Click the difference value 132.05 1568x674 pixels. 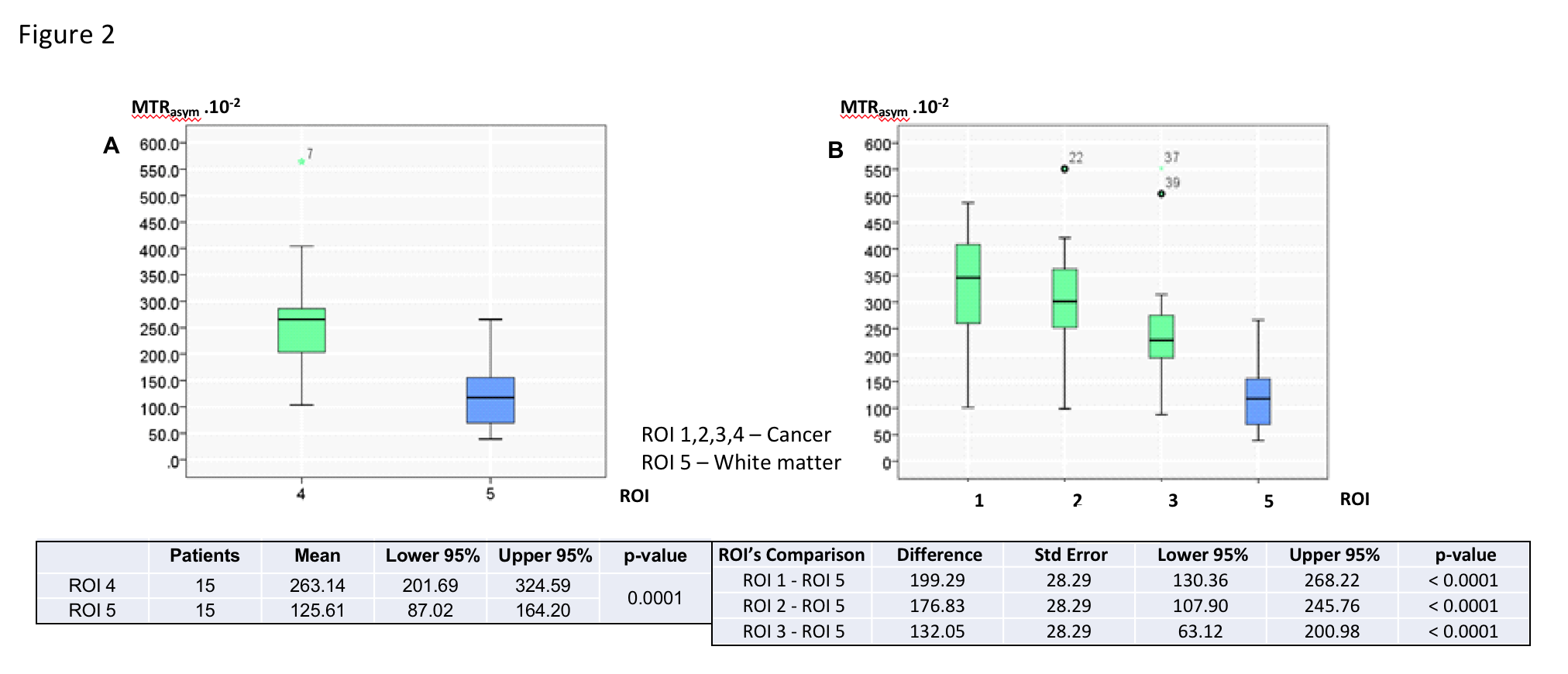click(937, 631)
